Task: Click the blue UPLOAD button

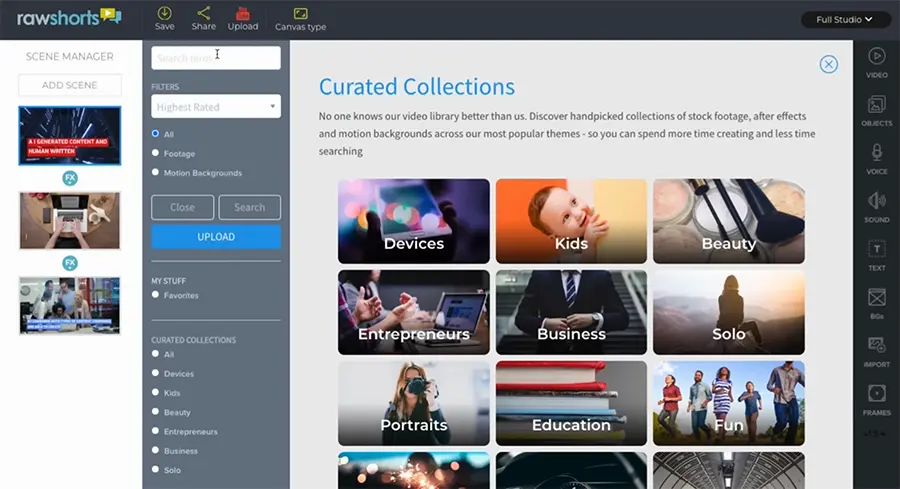Action: [216, 237]
